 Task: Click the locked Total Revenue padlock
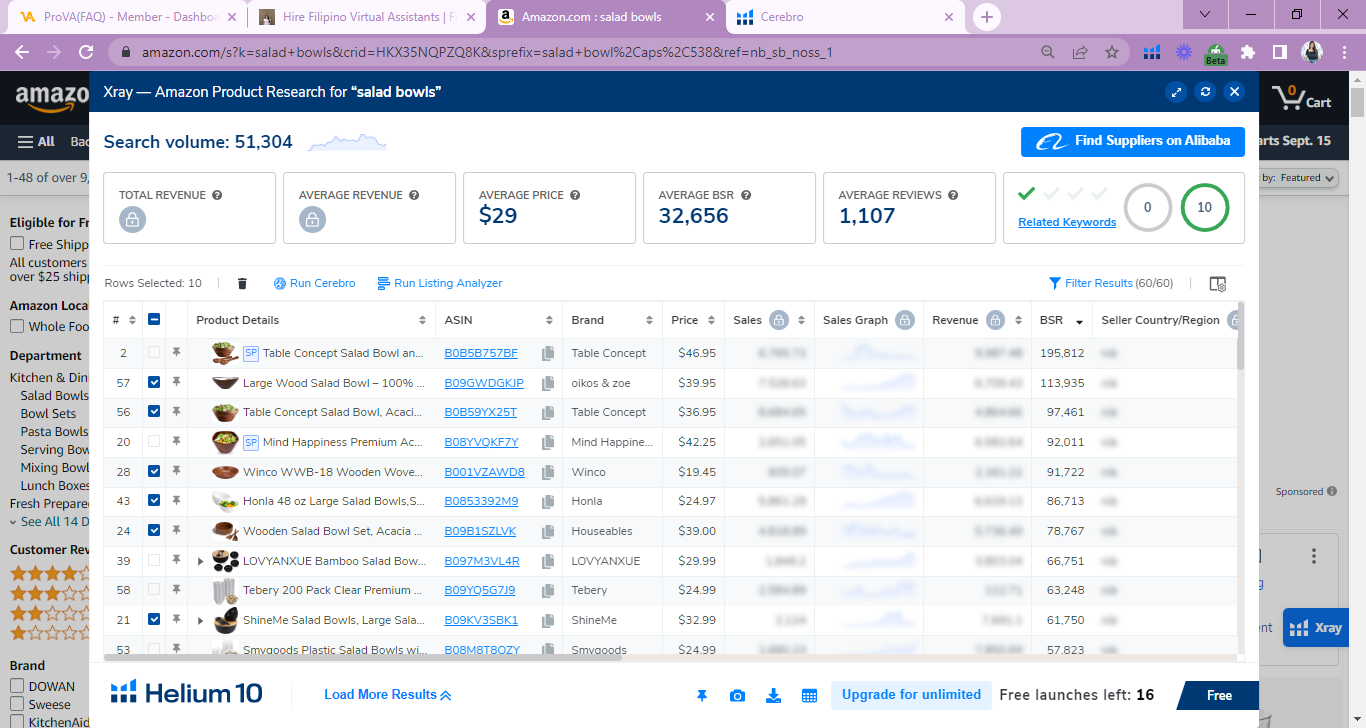point(132,220)
